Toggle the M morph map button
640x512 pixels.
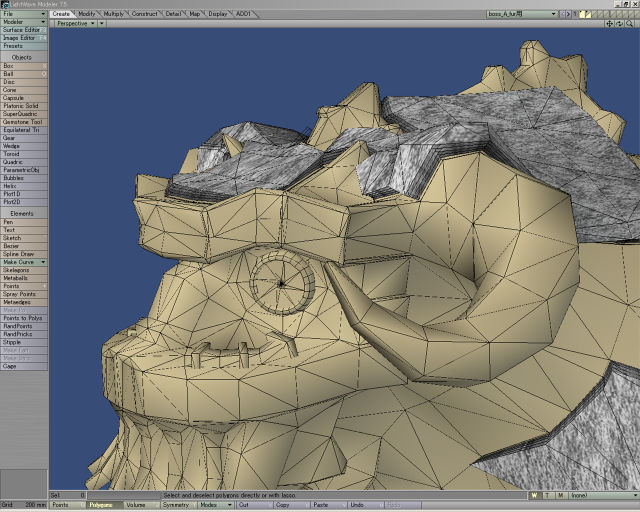coord(561,495)
